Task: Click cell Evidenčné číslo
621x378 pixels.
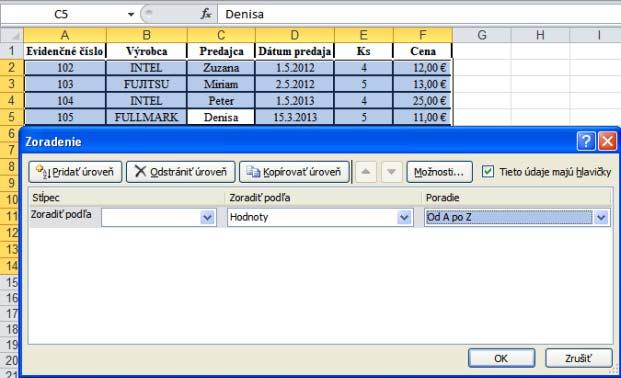Action: 65,51
